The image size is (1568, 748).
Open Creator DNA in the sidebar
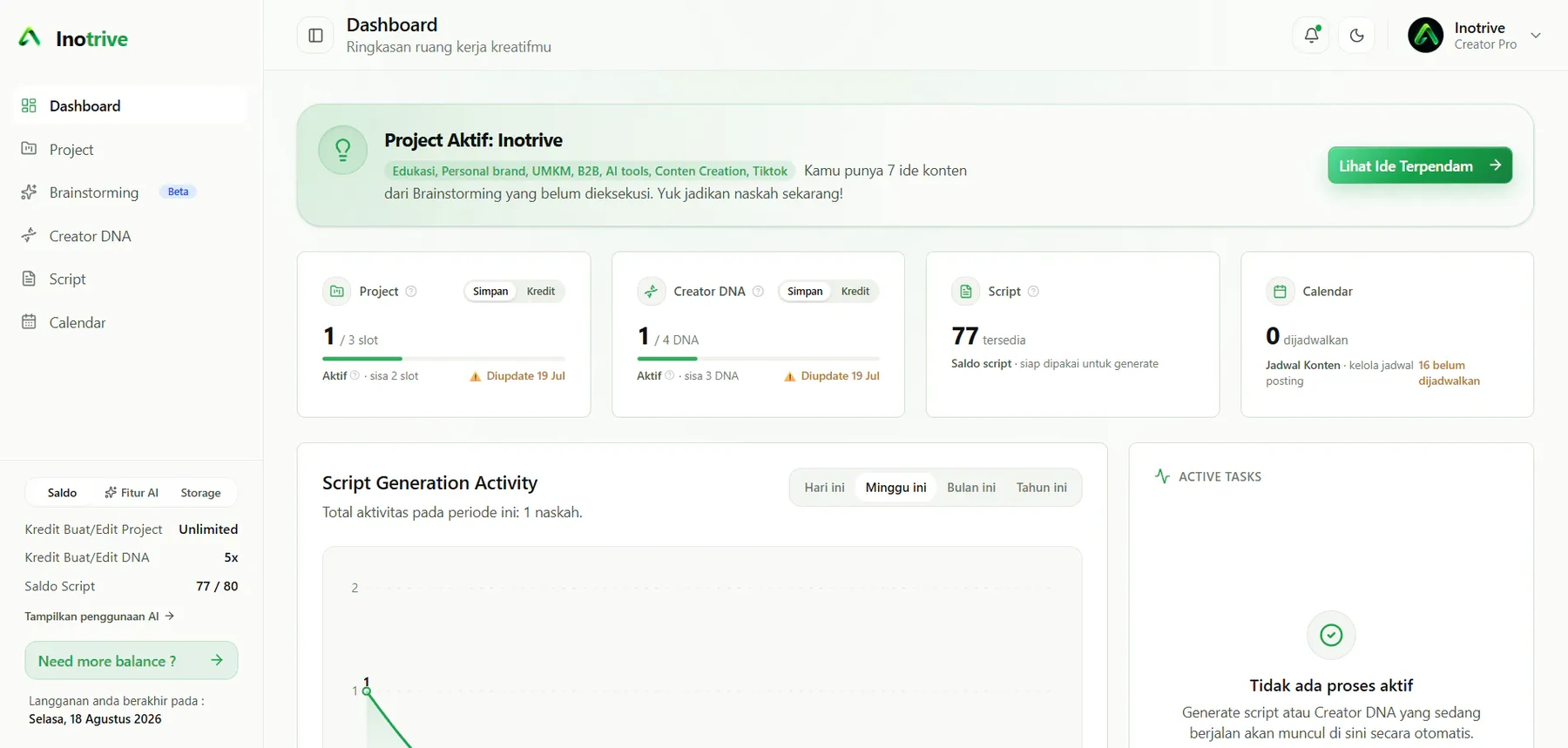coord(131,236)
